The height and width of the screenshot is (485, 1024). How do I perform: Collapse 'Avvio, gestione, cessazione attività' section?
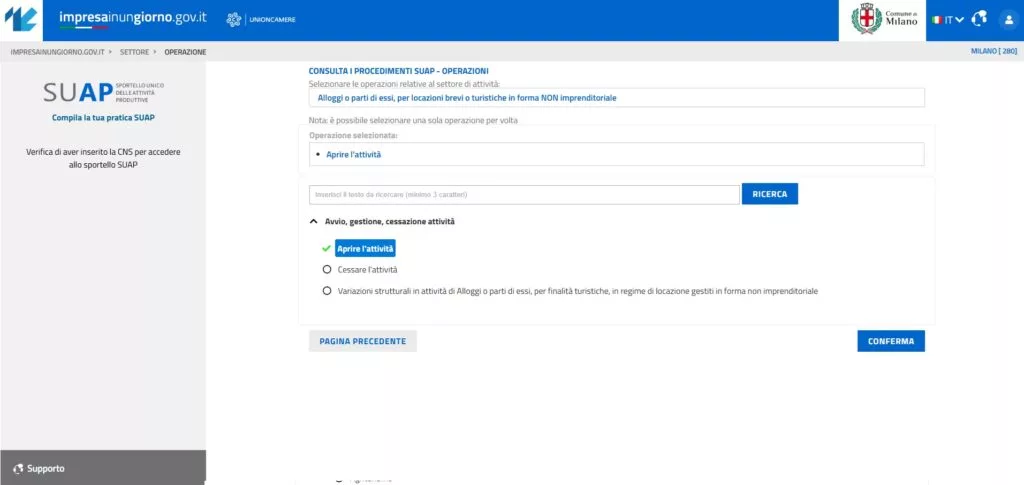[x=314, y=221]
